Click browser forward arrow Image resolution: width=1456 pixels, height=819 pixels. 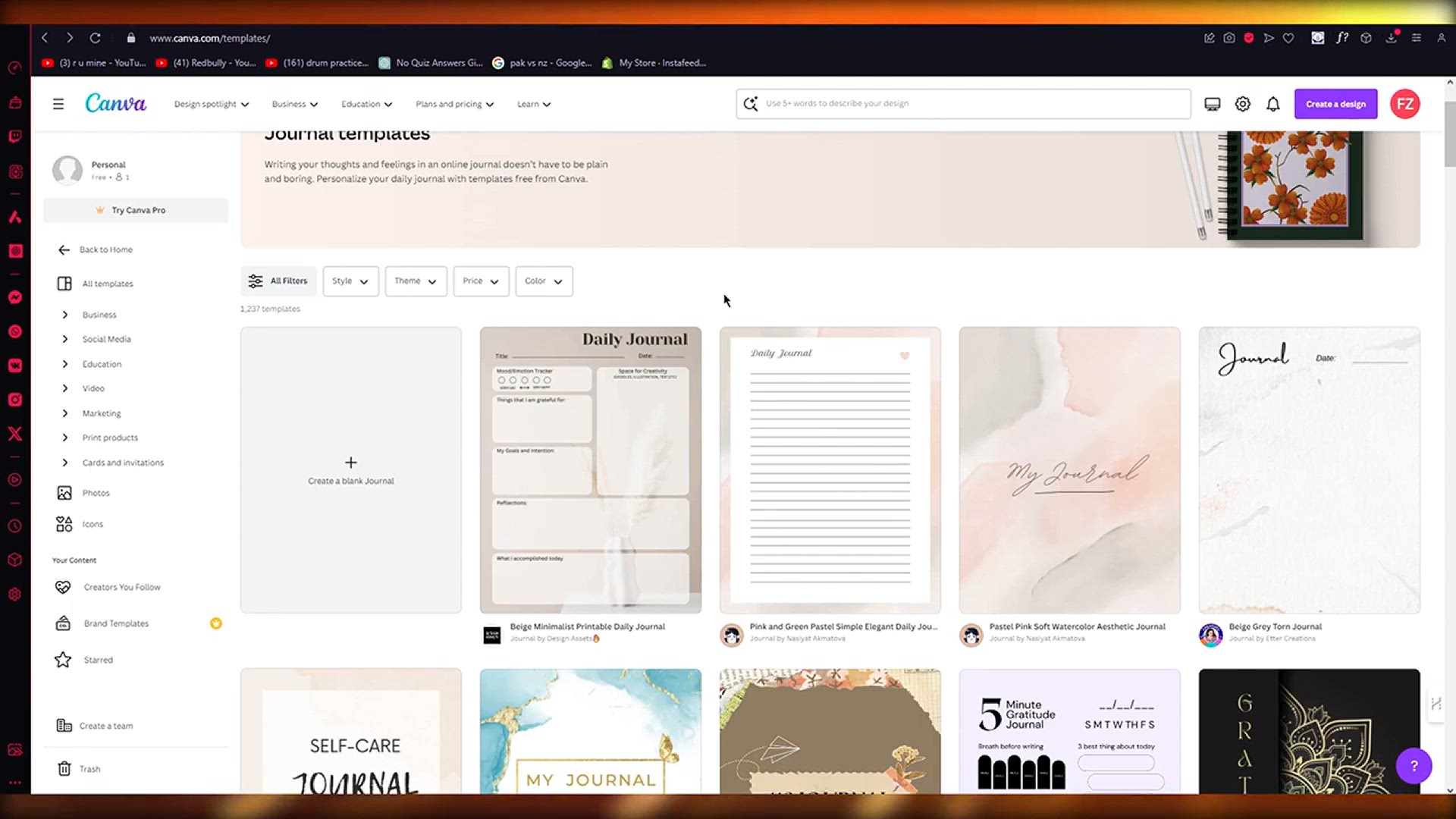pyautogui.click(x=70, y=38)
